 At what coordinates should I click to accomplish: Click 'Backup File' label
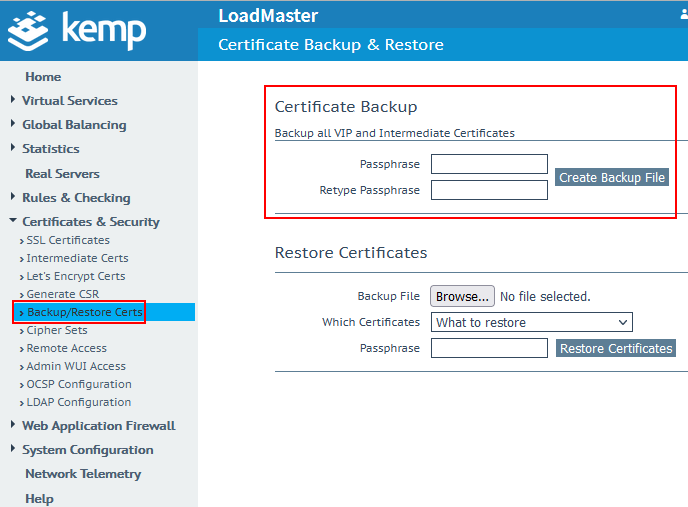[x=389, y=296]
